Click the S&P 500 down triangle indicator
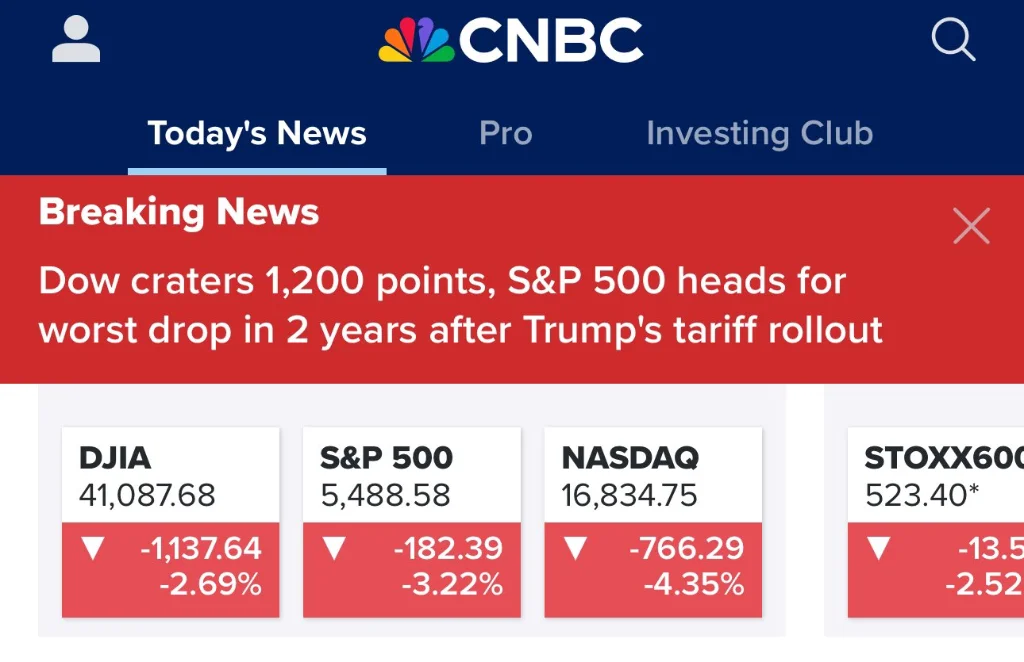The image size is (1024, 662). pyautogui.click(x=334, y=548)
